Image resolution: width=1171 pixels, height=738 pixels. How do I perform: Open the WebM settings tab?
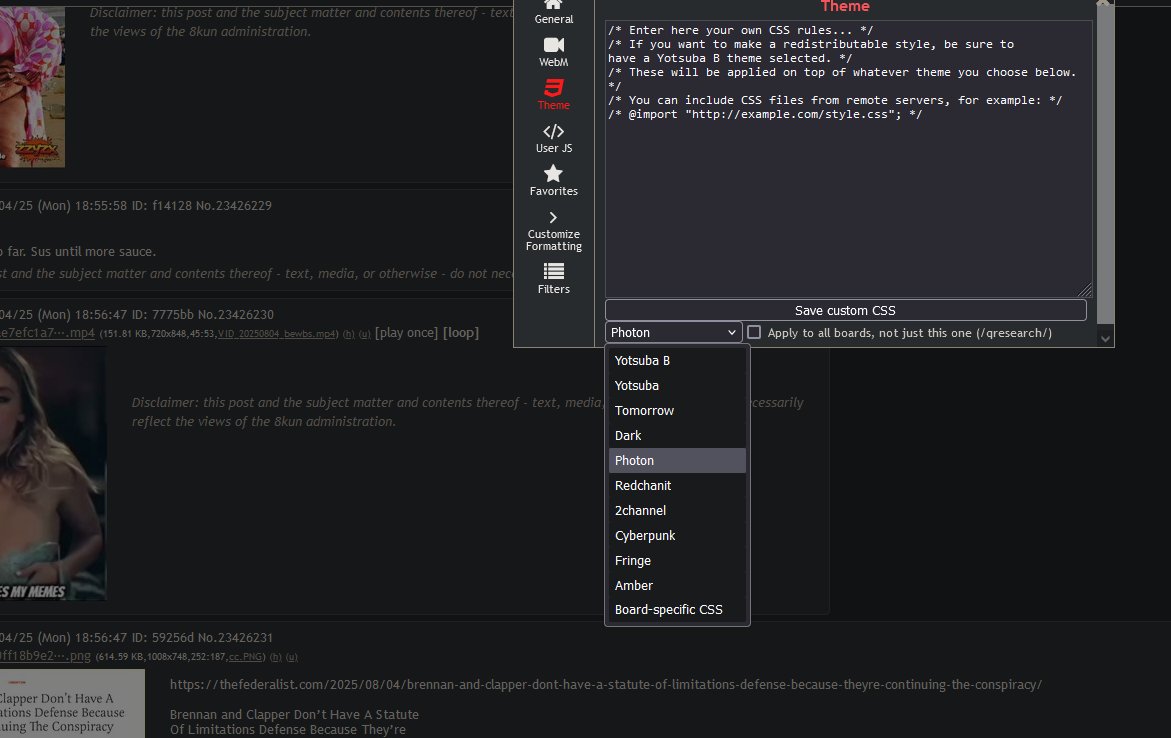553,52
